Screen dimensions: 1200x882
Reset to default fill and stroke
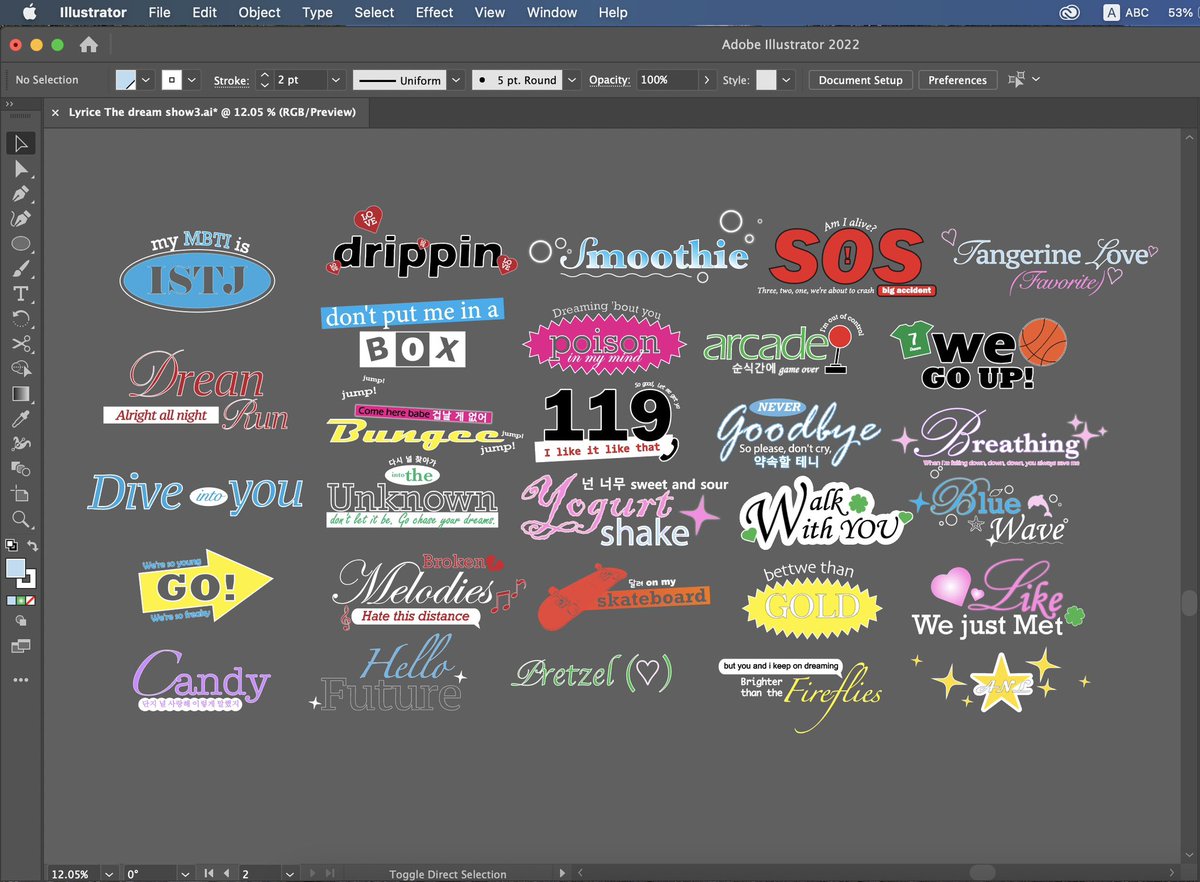[11, 546]
